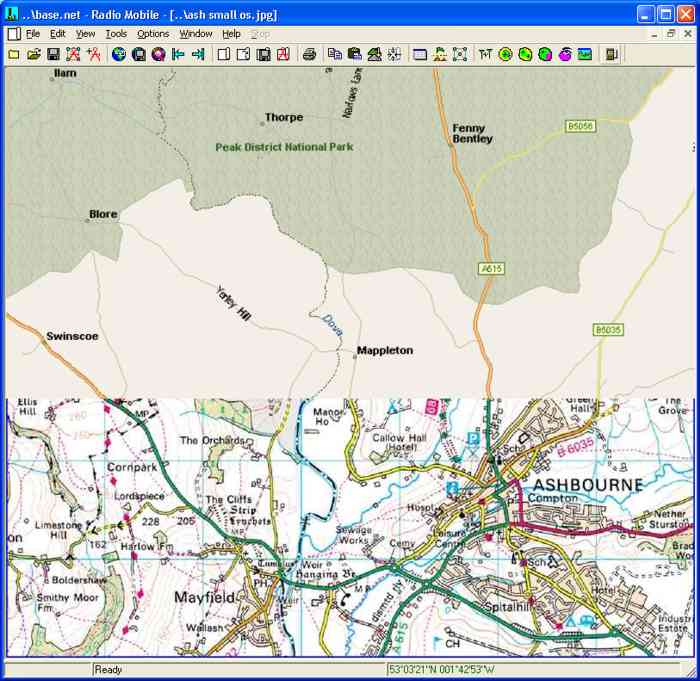Screen dimensions: 700x681
Task: Open the Tools menu
Action: tap(116, 34)
